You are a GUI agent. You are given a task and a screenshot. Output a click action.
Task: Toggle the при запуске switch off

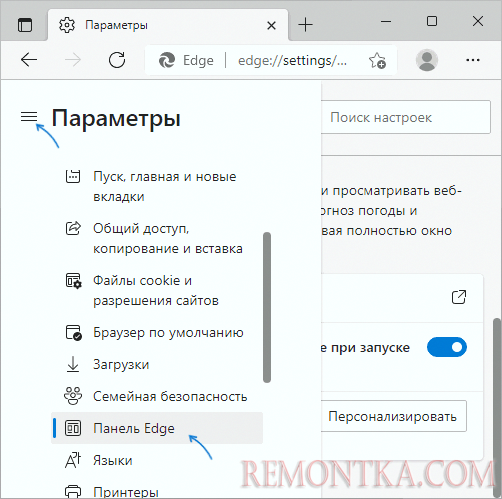(447, 347)
